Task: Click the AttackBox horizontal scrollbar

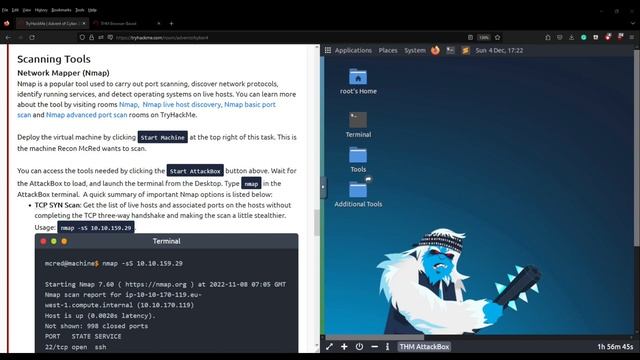Action: [375, 338]
